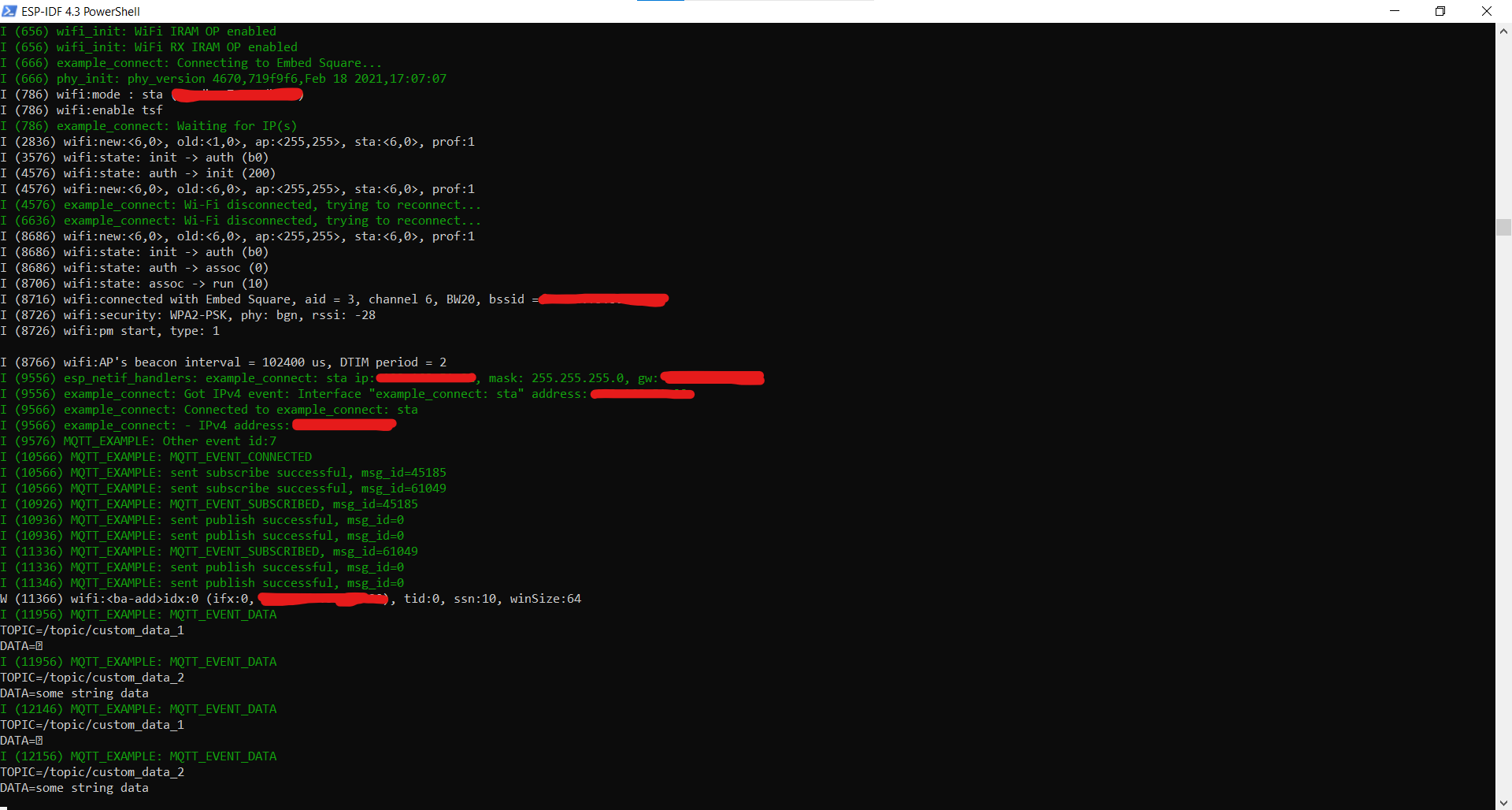The image size is (1512, 810).
Task: Click line 'wifi_init: WiFi IRAM OP enabled'
Action: pos(139,32)
